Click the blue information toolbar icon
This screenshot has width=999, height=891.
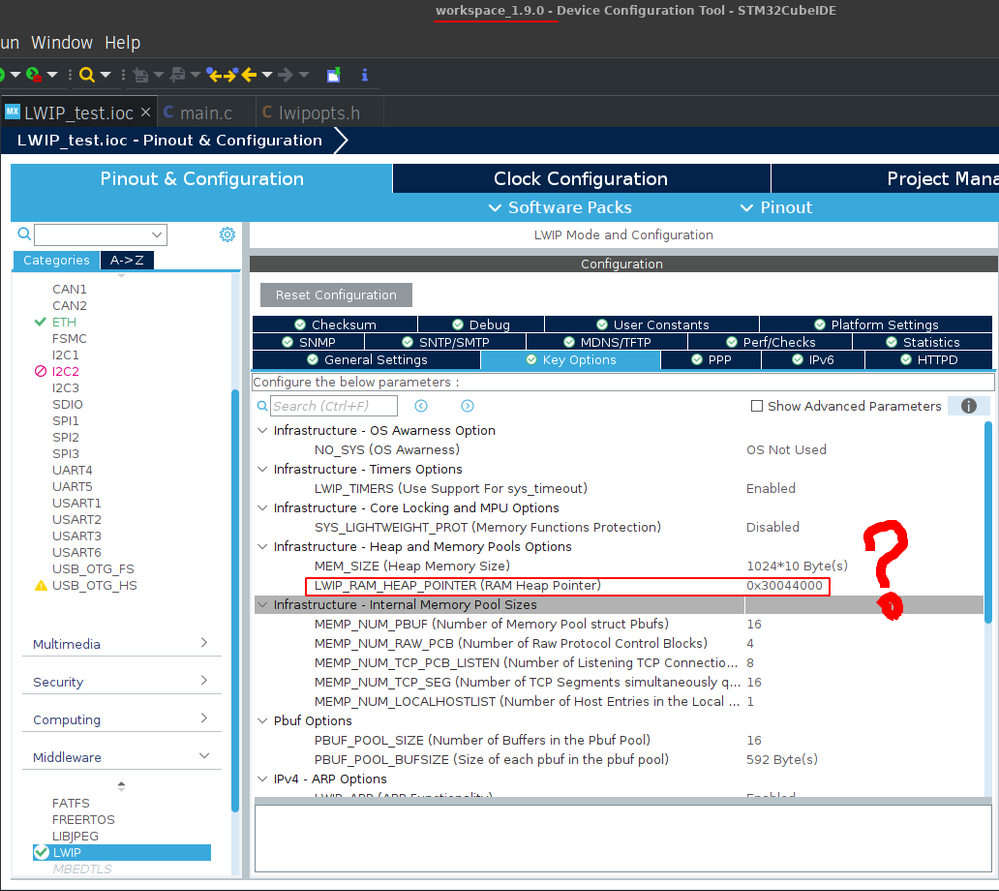tap(364, 75)
